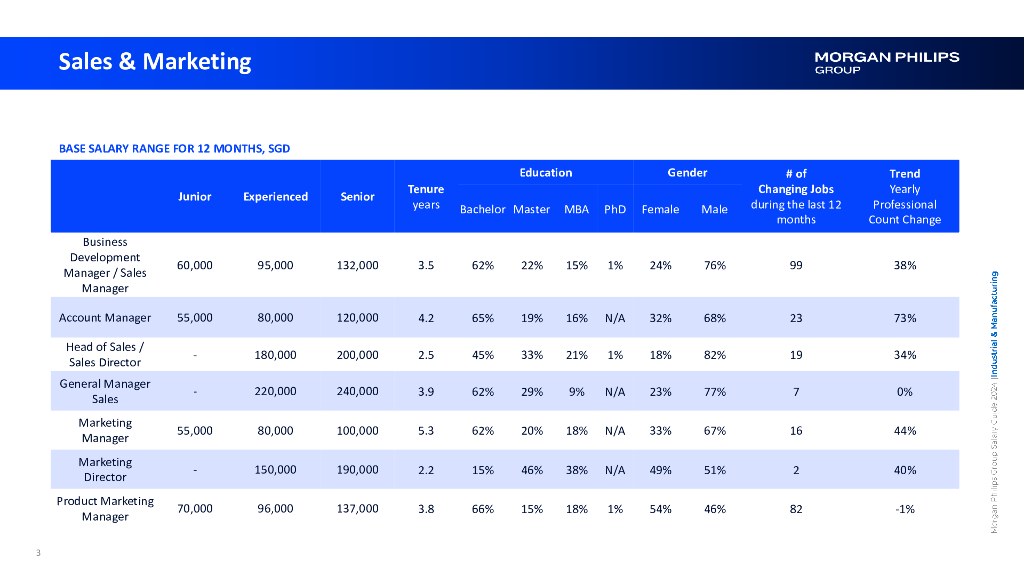The image size is (1024, 576).
Task: Click the base salary range SGD caption
Action: click(x=174, y=149)
